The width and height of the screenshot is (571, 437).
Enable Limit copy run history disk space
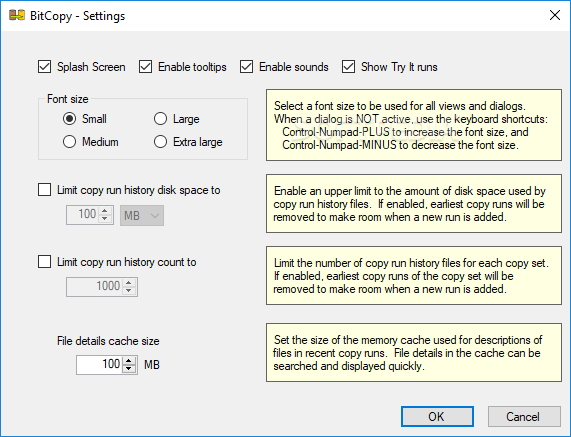pyautogui.click(x=44, y=190)
